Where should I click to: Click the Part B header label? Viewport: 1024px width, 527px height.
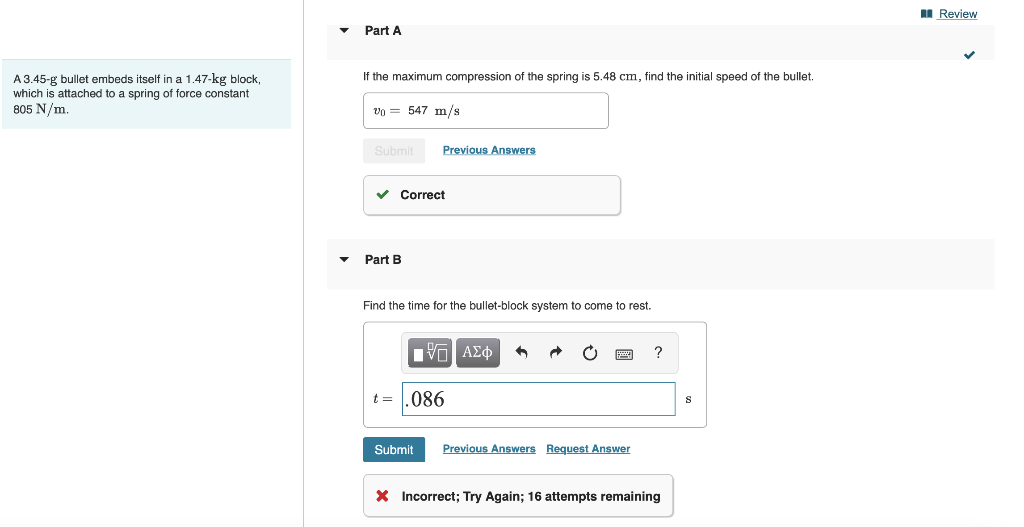pyautogui.click(x=383, y=260)
